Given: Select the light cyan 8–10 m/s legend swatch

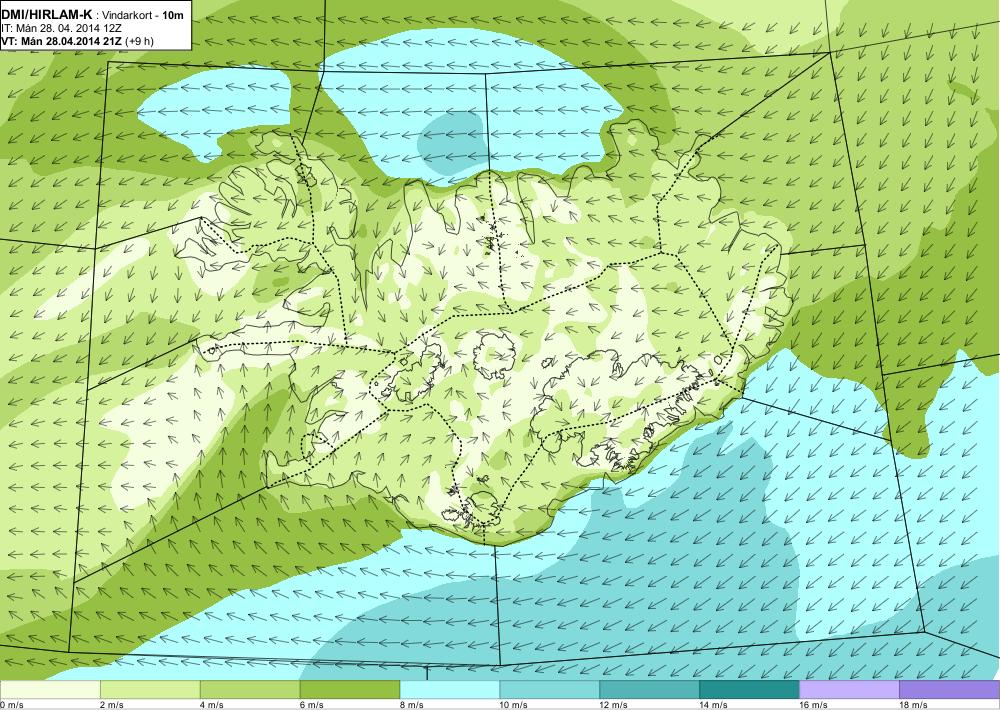Looking at the screenshot, I should 450,690.
